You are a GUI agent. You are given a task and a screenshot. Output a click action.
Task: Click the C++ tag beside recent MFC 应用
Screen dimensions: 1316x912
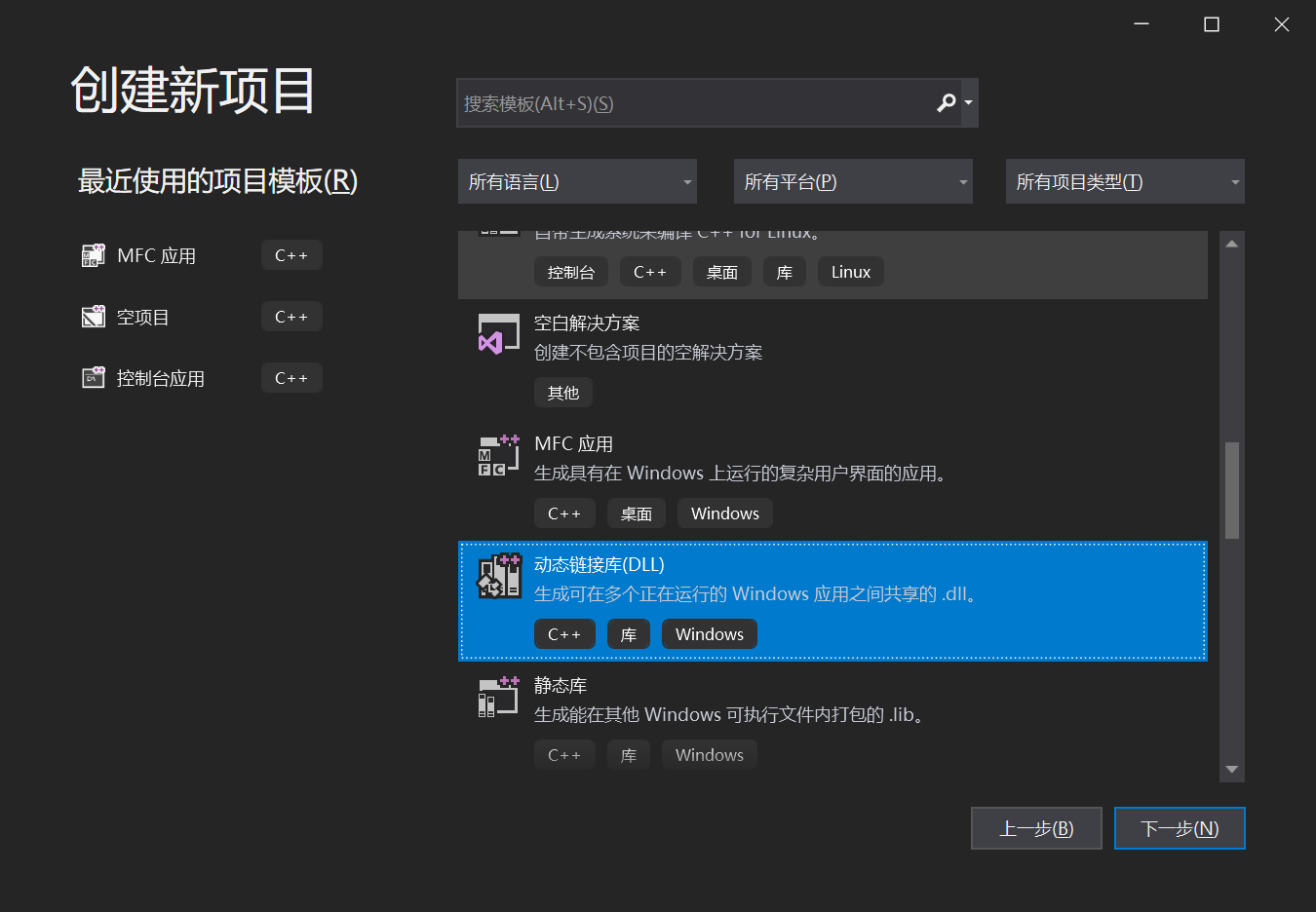tap(291, 255)
